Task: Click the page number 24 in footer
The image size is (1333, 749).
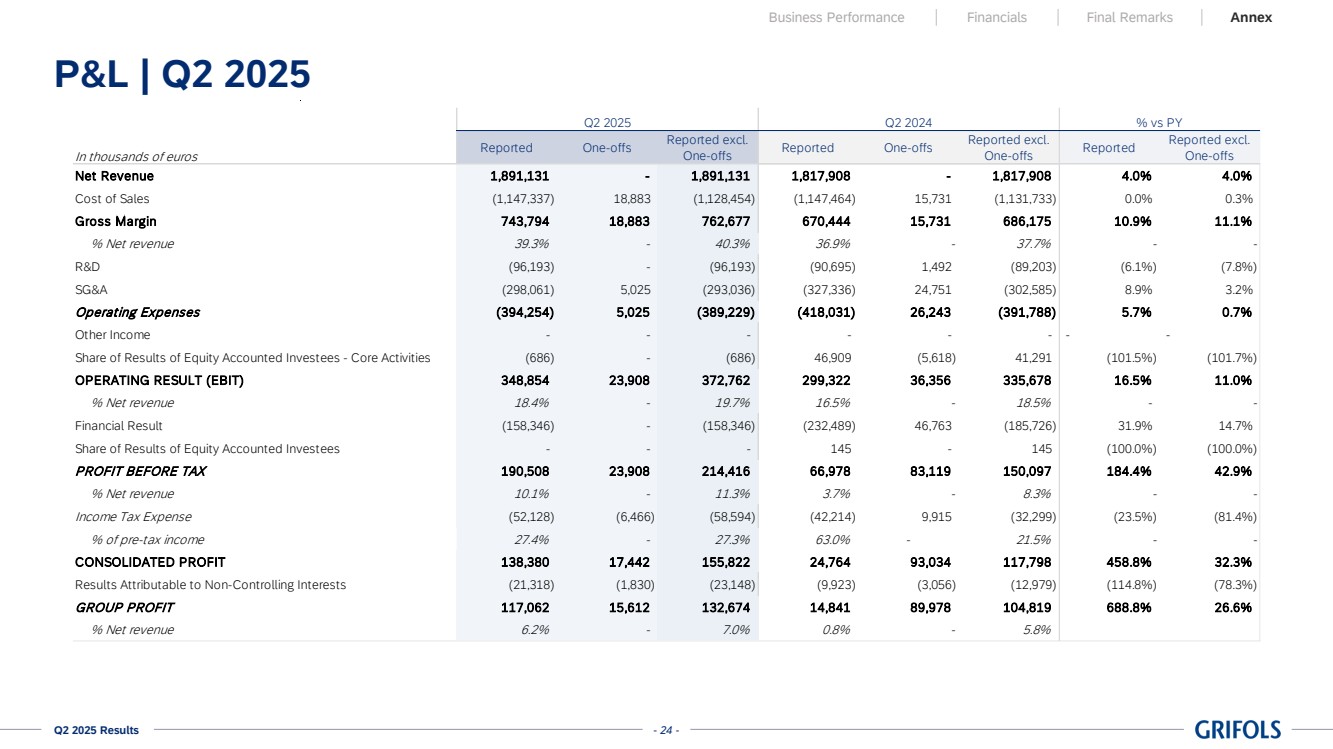Action: click(665, 730)
